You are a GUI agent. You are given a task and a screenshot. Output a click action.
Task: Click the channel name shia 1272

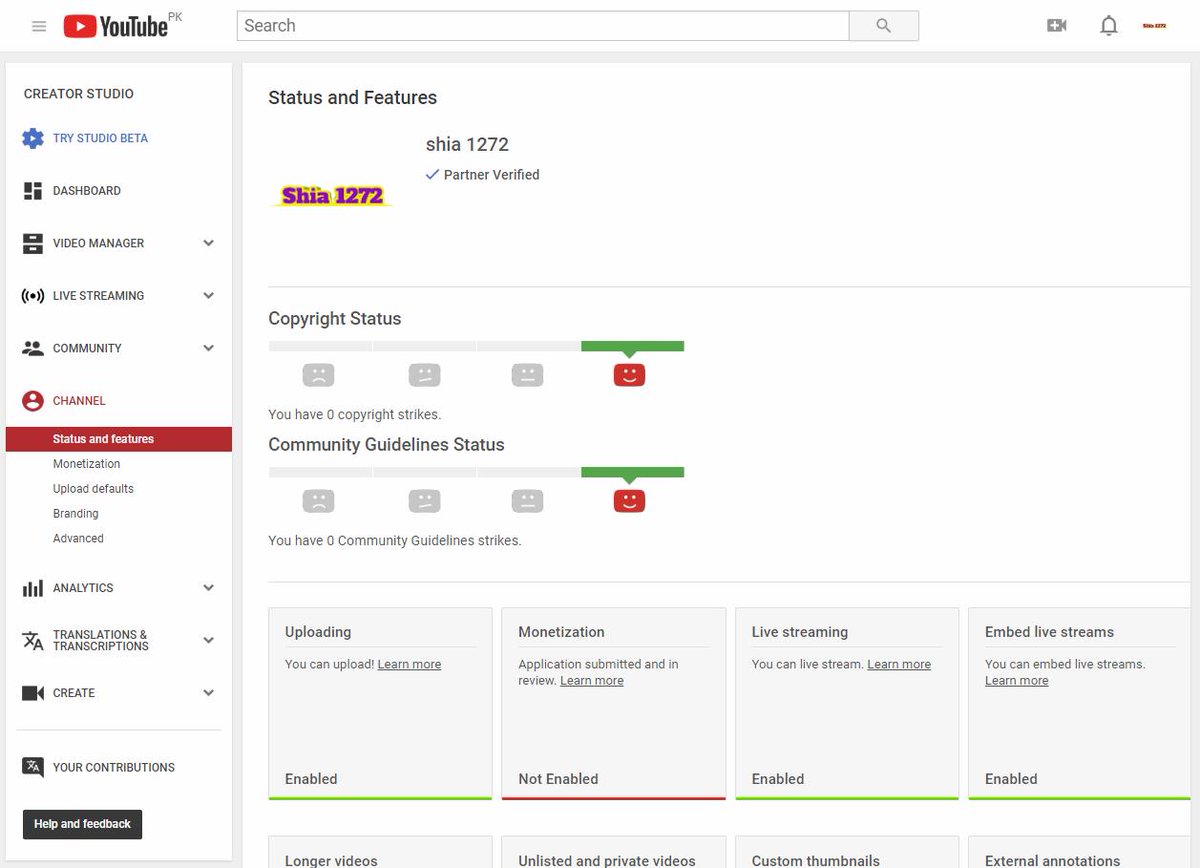click(467, 144)
